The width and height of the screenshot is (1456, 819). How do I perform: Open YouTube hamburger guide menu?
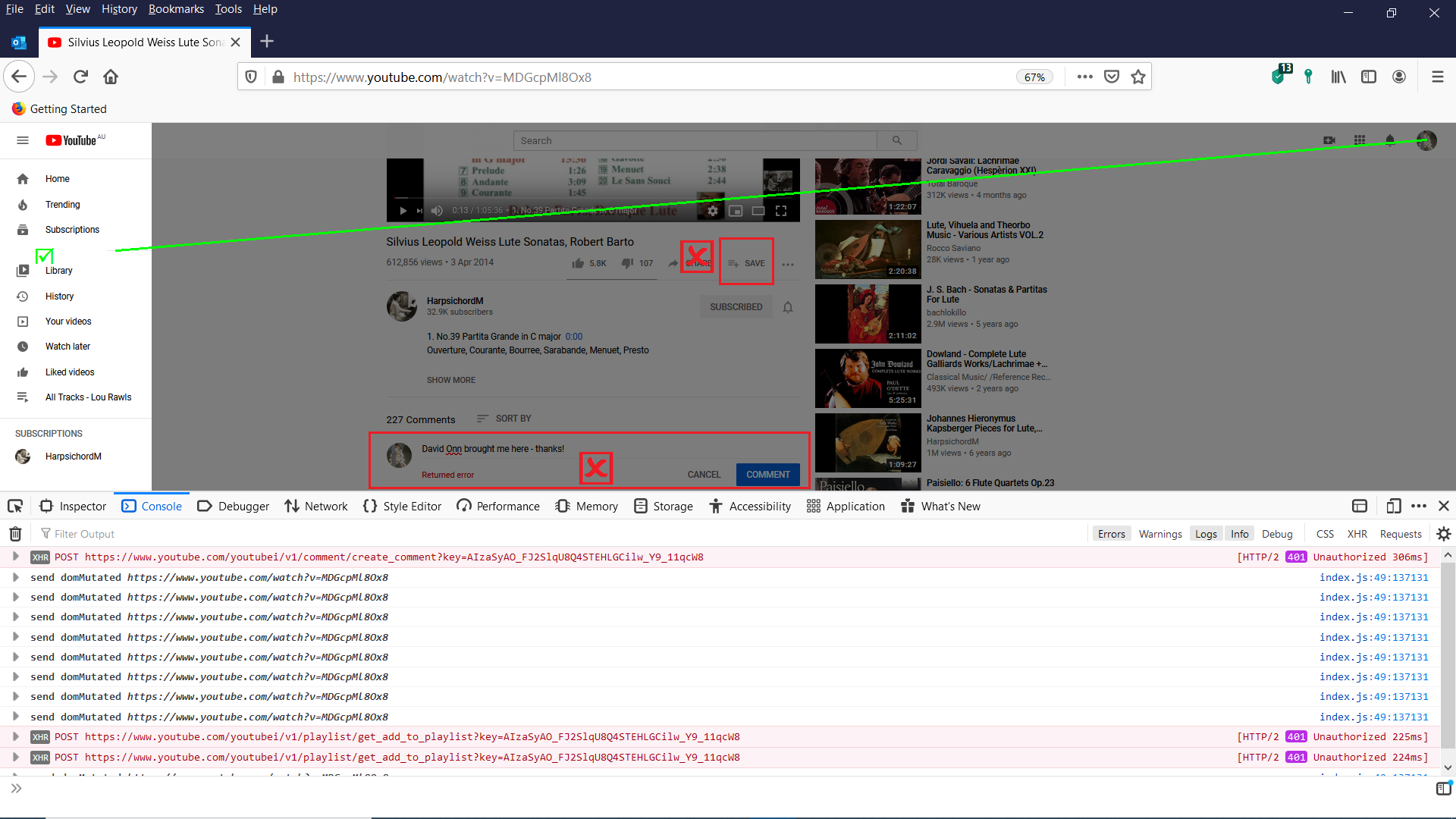(23, 140)
